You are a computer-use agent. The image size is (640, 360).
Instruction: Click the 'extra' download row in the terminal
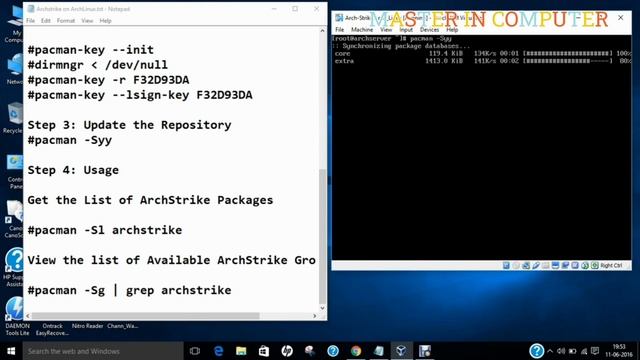tap(483, 61)
